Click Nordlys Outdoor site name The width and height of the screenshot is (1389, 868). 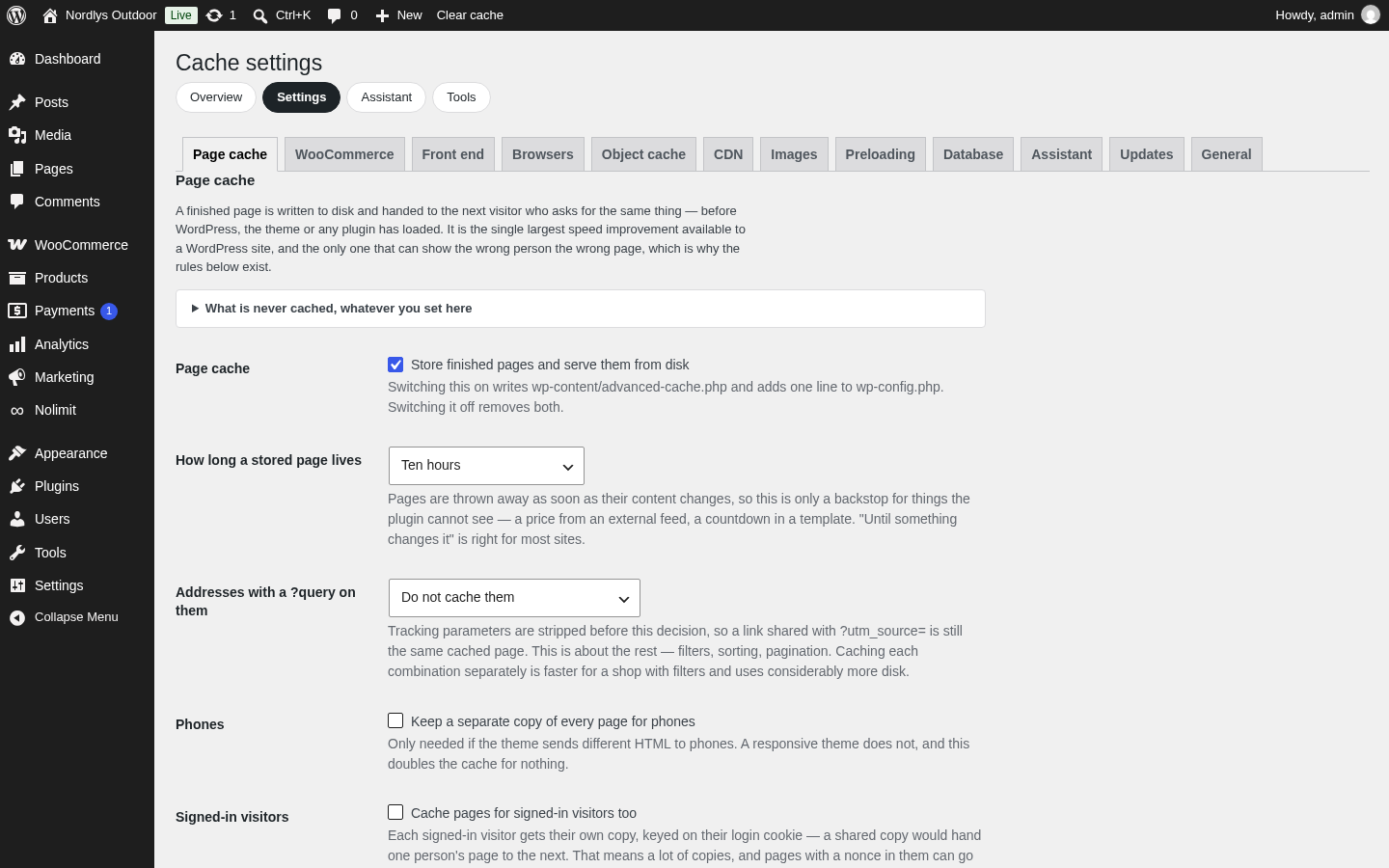(x=111, y=15)
